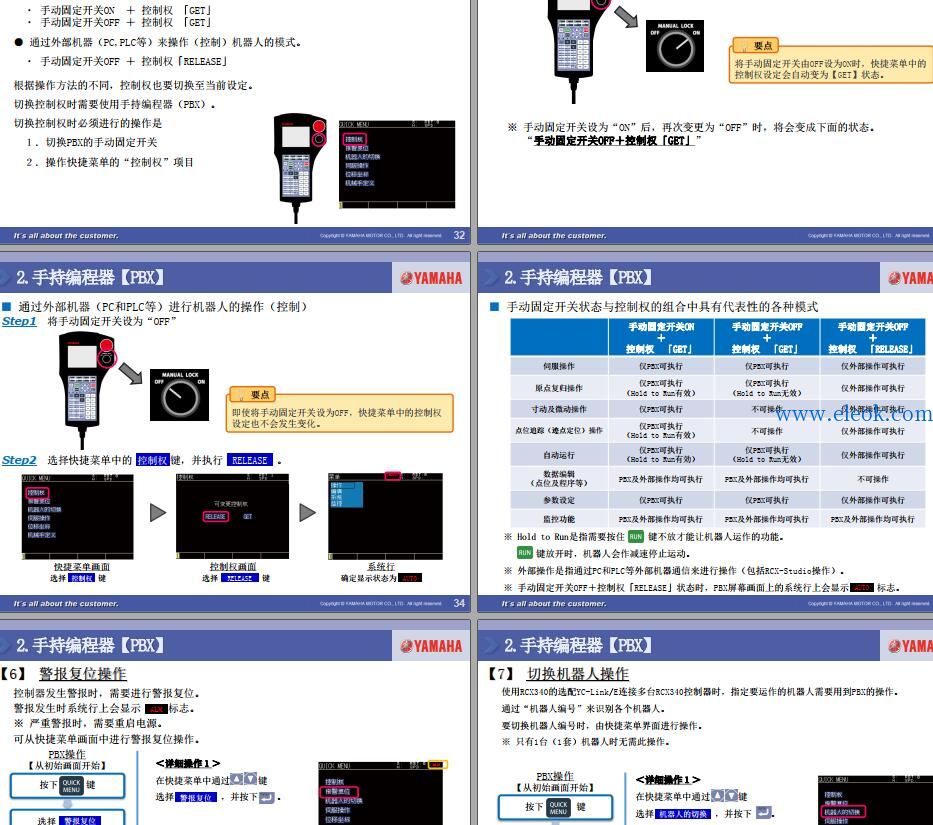The height and width of the screenshot is (825, 933).
Task: Click the 寸动及微动操作 row label
Action: point(559,409)
